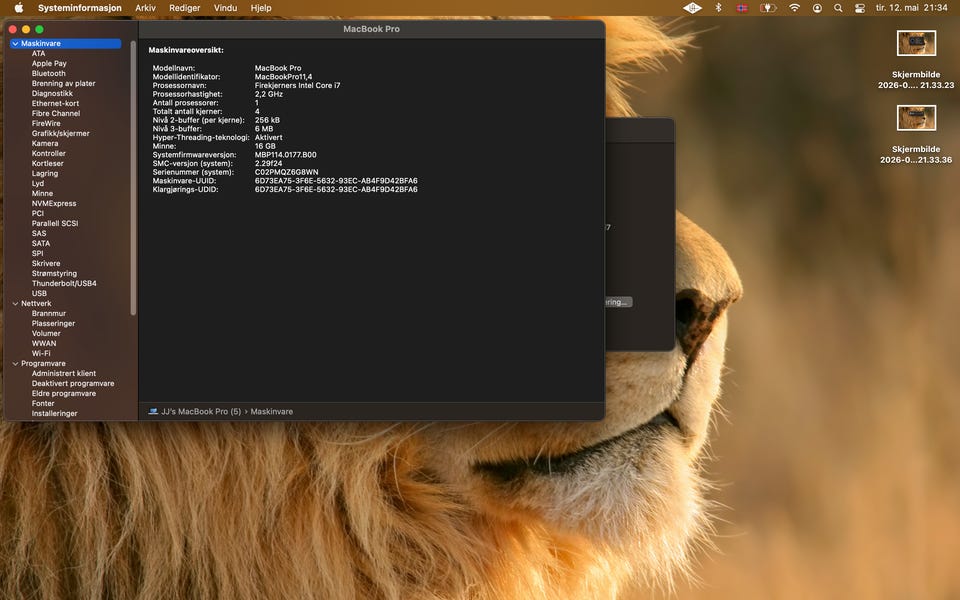Image resolution: width=960 pixels, height=600 pixels.
Task: Select Fonter under Programvare
Action: tap(43, 403)
